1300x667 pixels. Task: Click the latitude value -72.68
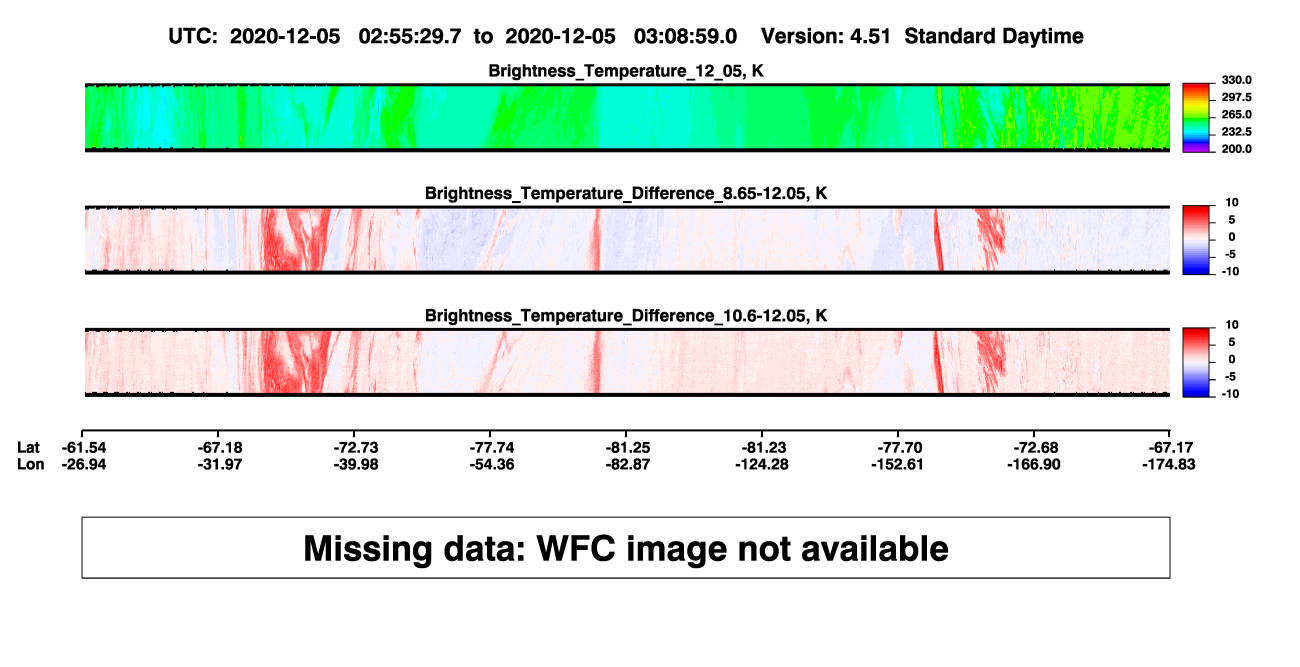(x=1036, y=446)
